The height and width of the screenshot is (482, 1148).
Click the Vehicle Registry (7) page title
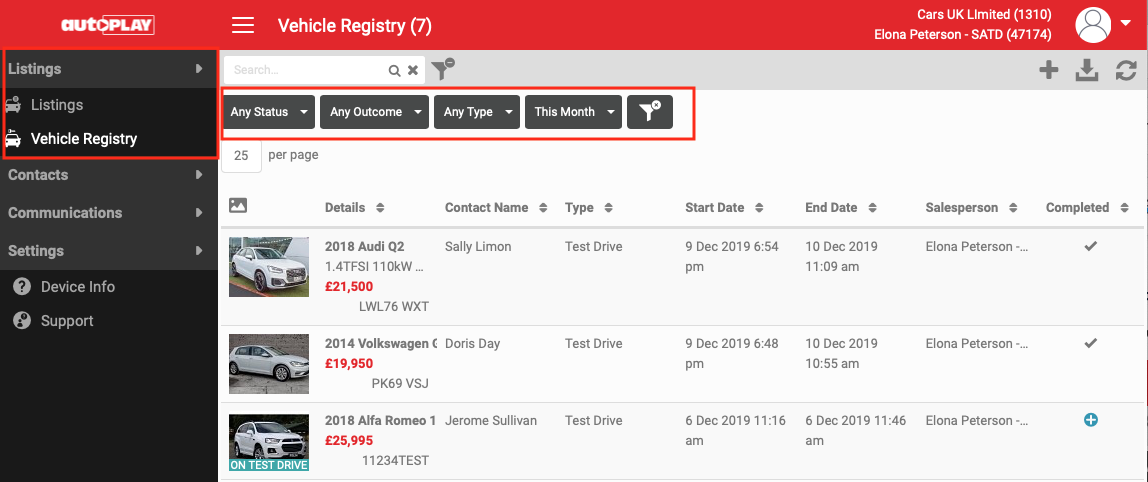pyautogui.click(x=354, y=26)
